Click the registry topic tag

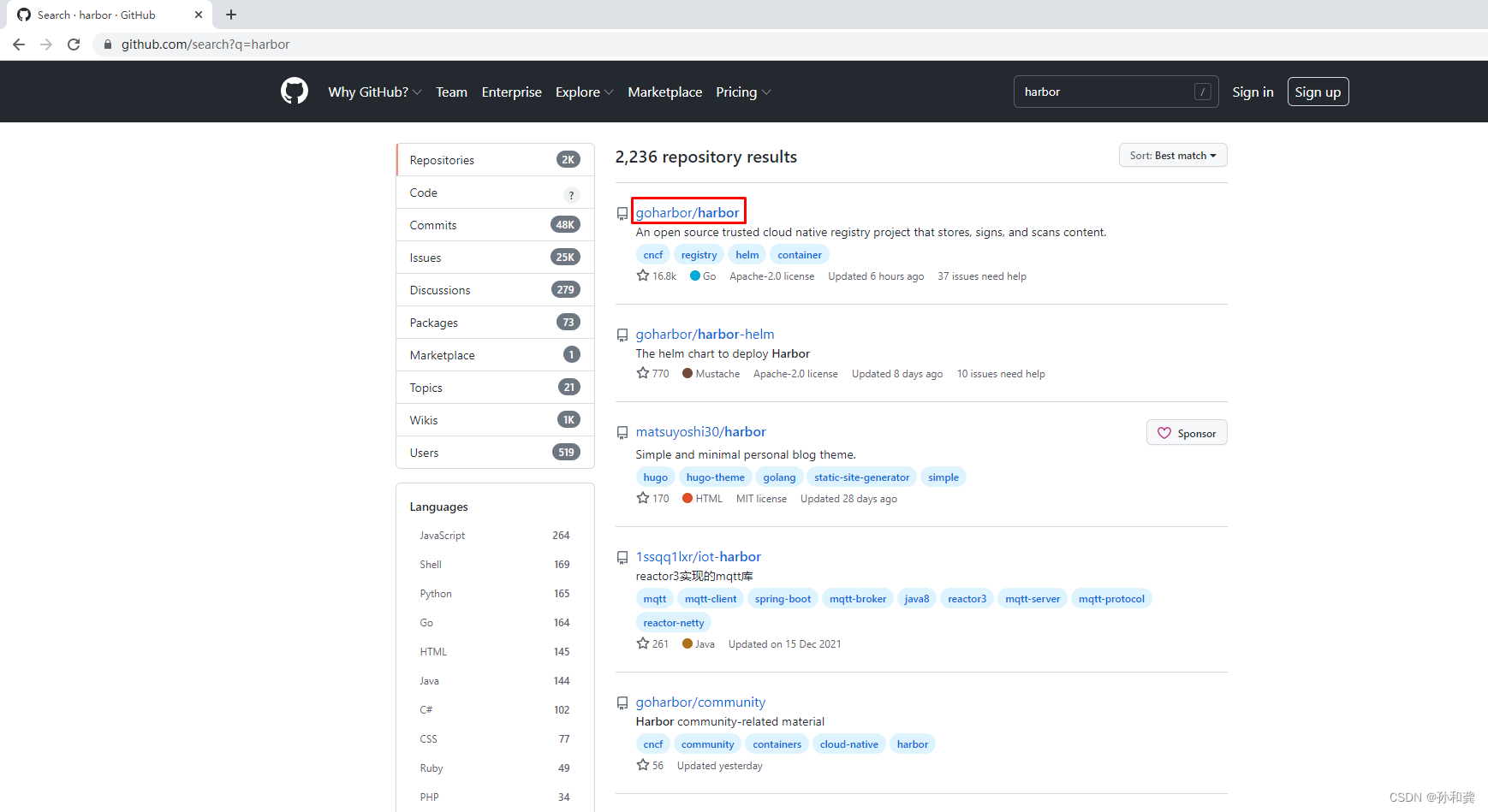699,255
